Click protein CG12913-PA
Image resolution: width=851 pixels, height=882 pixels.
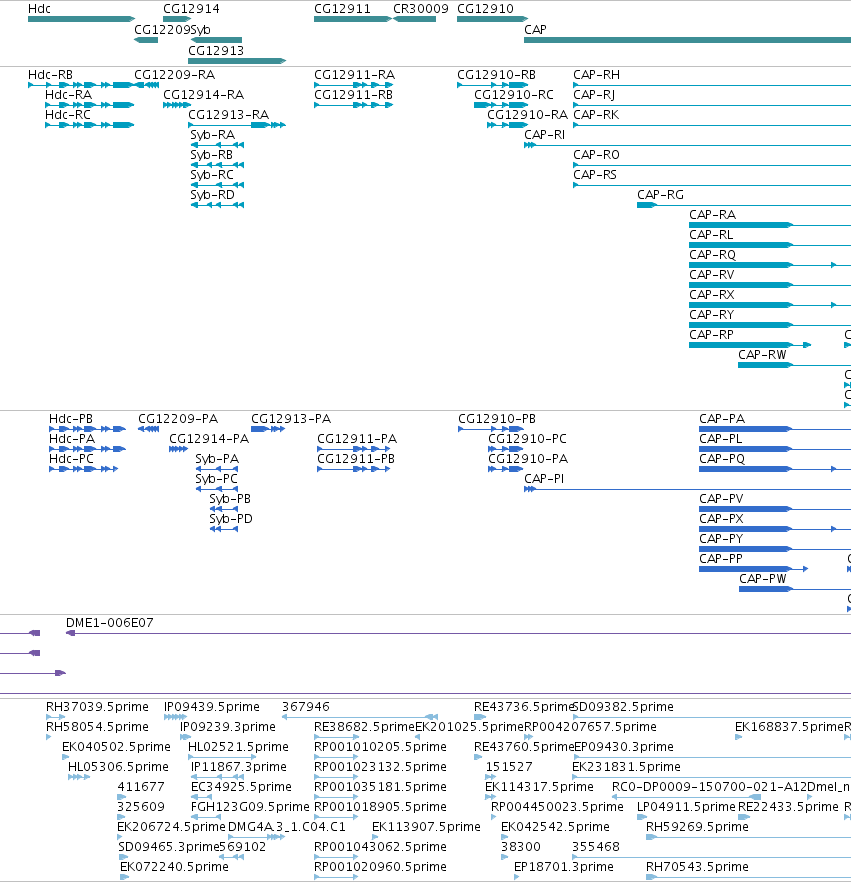[x=268, y=429]
